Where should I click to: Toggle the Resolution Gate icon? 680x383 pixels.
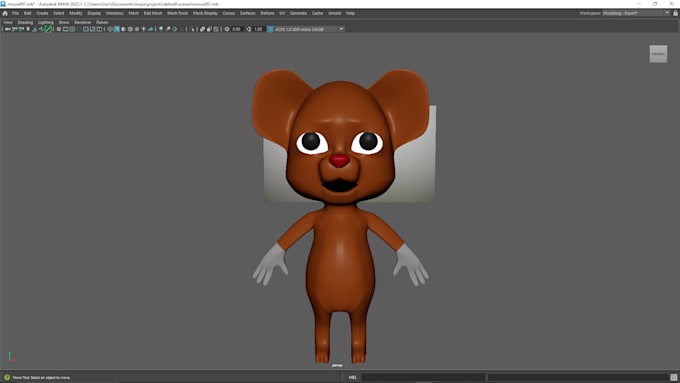(72, 29)
